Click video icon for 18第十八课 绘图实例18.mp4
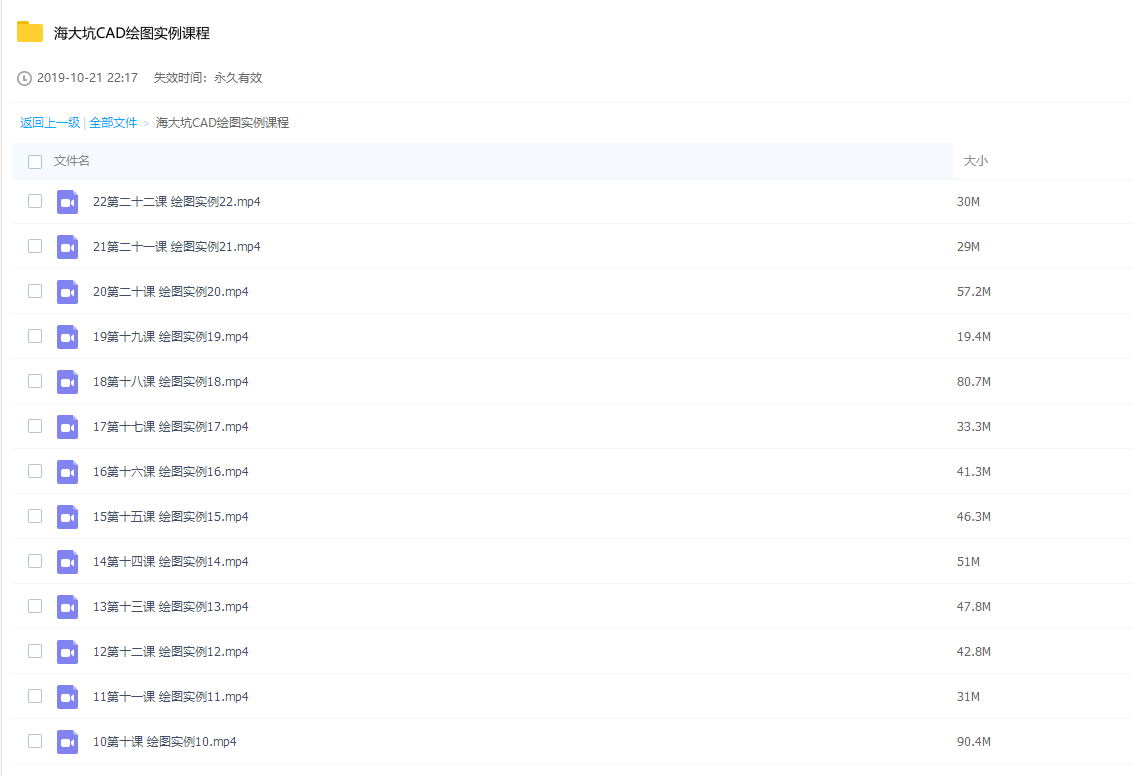Screen dimensions: 1133x776 67,381
